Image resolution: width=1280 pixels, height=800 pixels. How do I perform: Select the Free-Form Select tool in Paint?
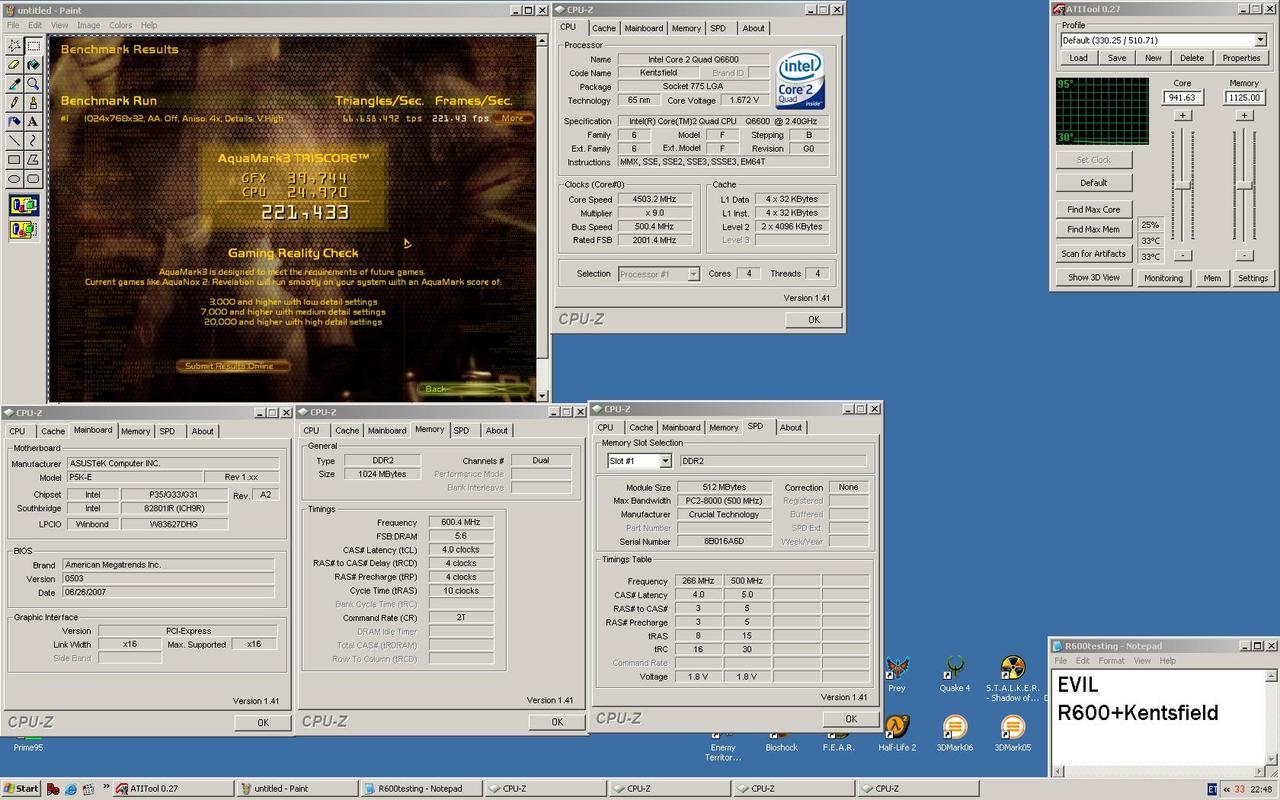[x=14, y=46]
